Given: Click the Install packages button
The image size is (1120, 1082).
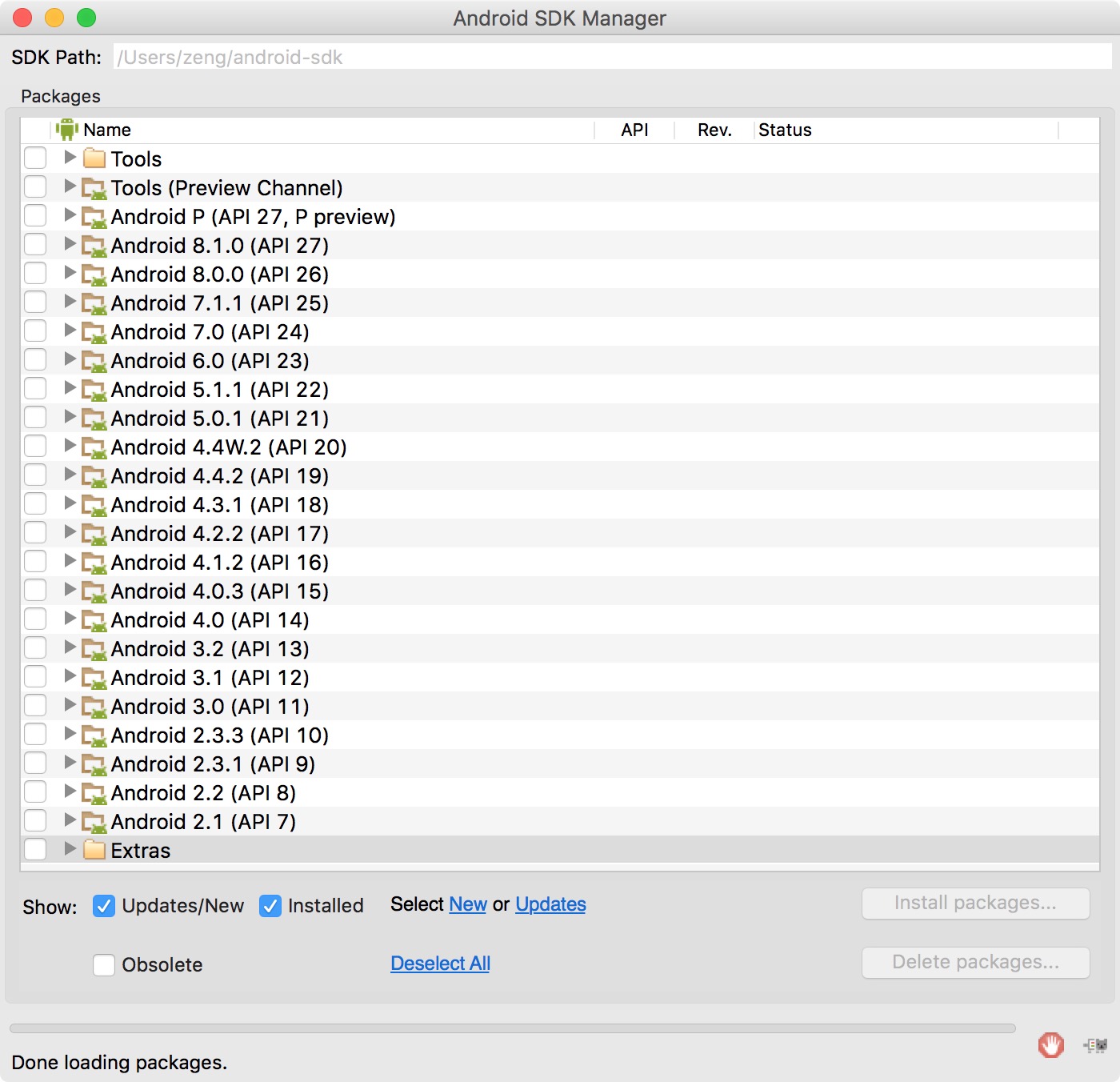Looking at the screenshot, I should pos(975,904).
